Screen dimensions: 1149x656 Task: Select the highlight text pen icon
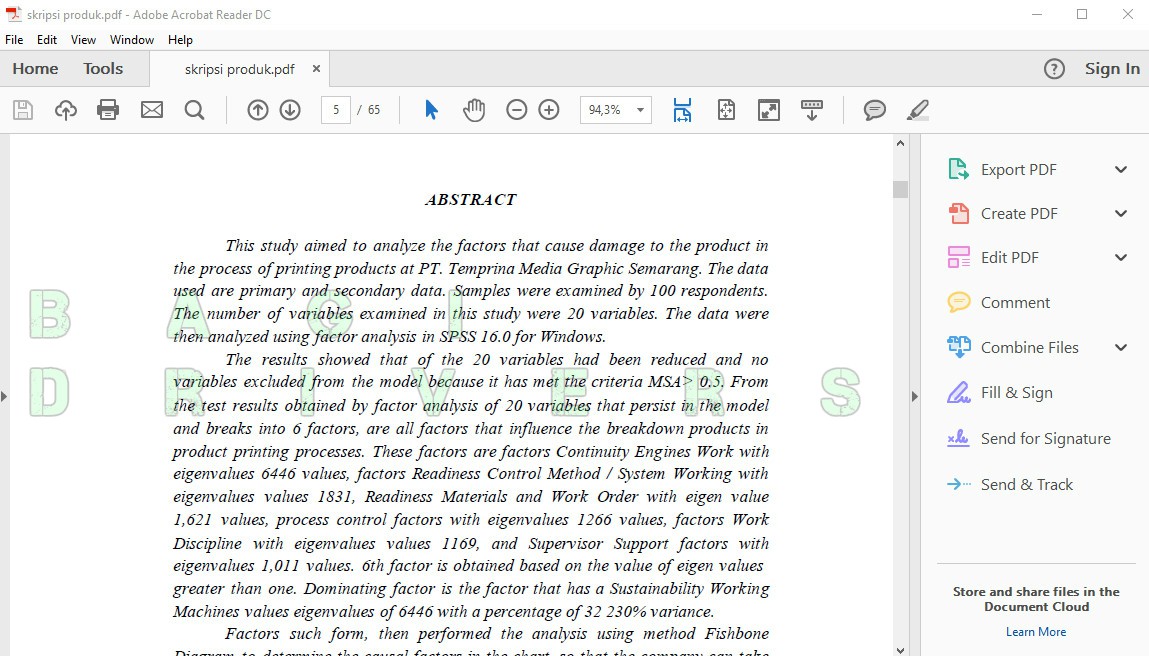917,110
